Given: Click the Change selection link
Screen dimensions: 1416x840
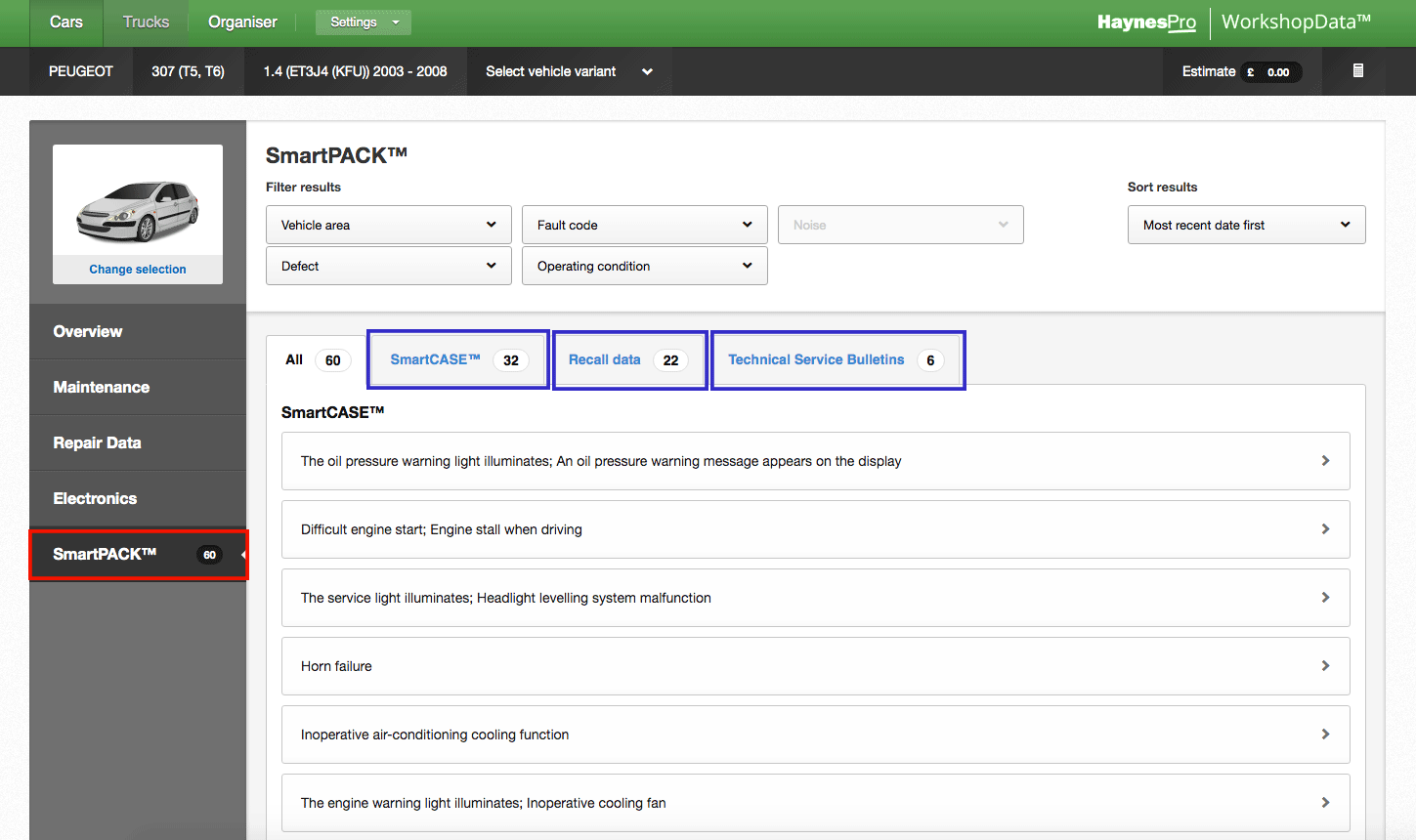Looking at the screenshot, I should [x=138, y=270].
